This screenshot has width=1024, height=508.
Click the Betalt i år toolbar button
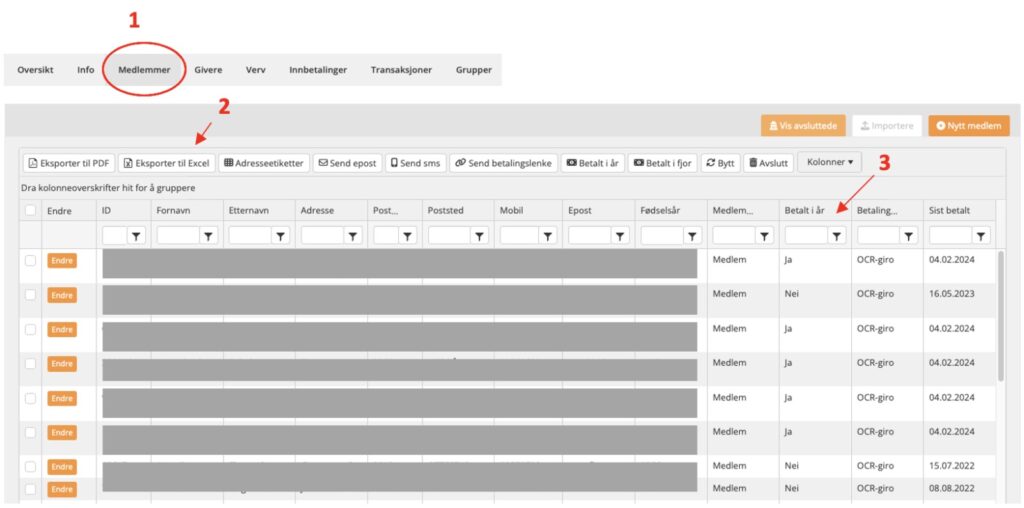[593, 163]
